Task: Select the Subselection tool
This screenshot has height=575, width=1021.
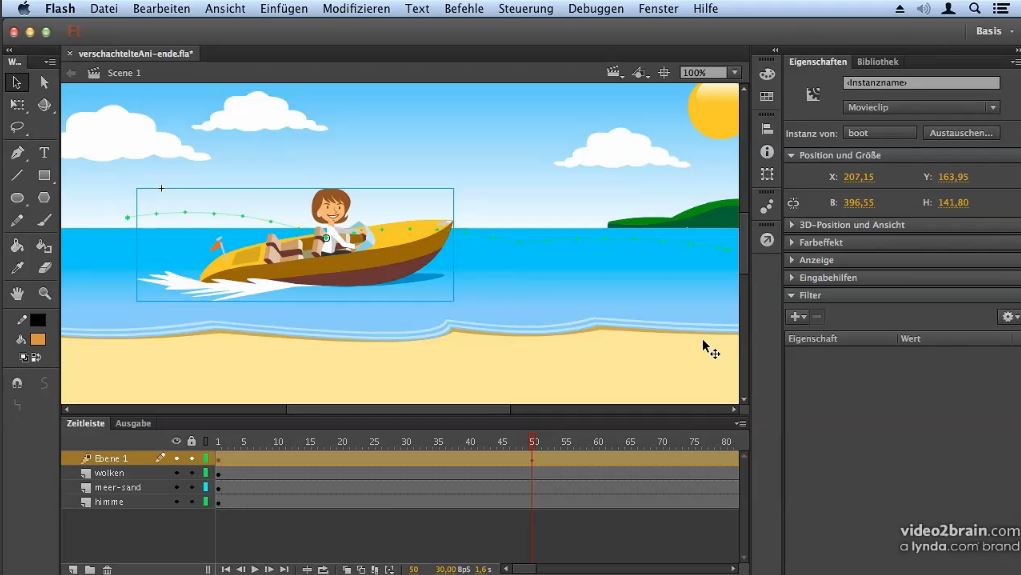Action: click(44, 83)
